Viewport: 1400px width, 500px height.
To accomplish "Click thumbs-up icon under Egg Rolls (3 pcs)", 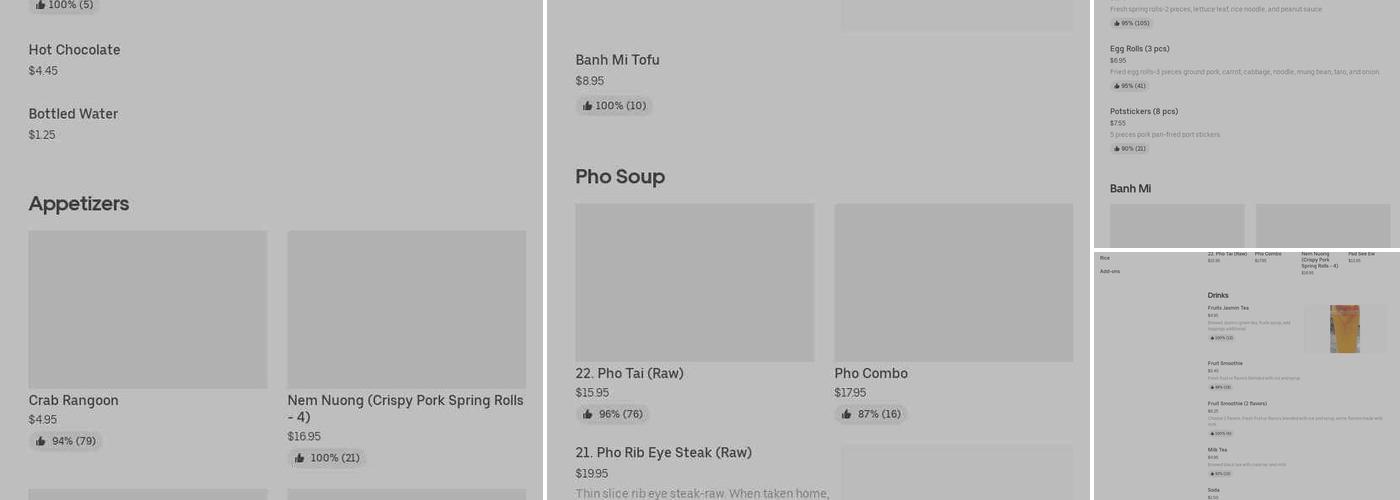I will pyautogui.click(x=1117, y=86).
